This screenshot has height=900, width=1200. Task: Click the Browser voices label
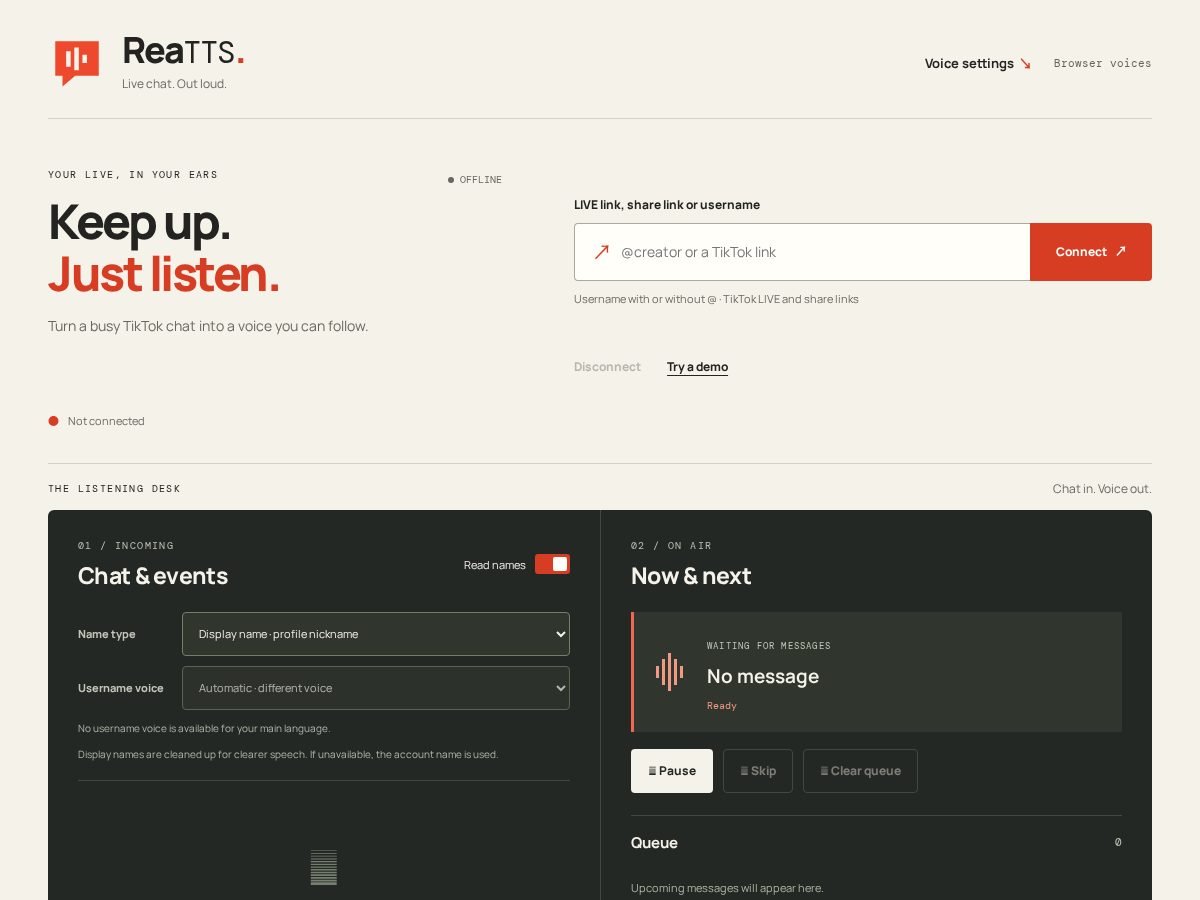1102,63
